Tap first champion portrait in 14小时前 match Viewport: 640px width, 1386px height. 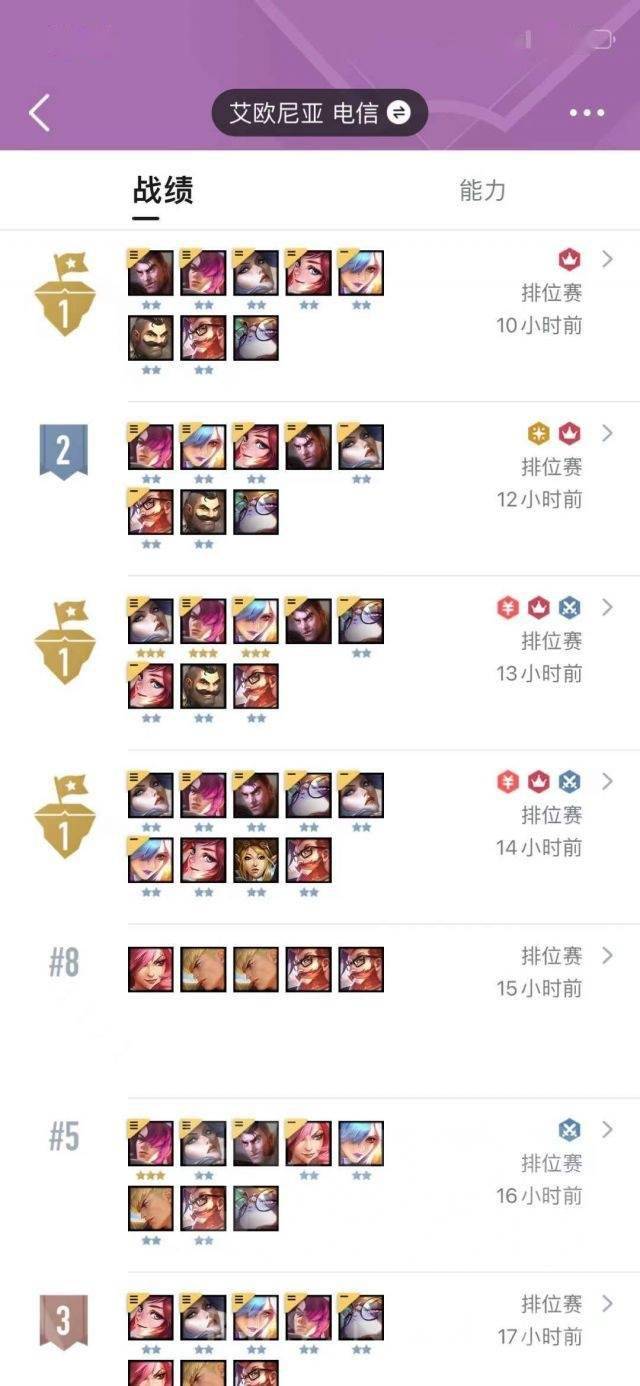[151, 795]
